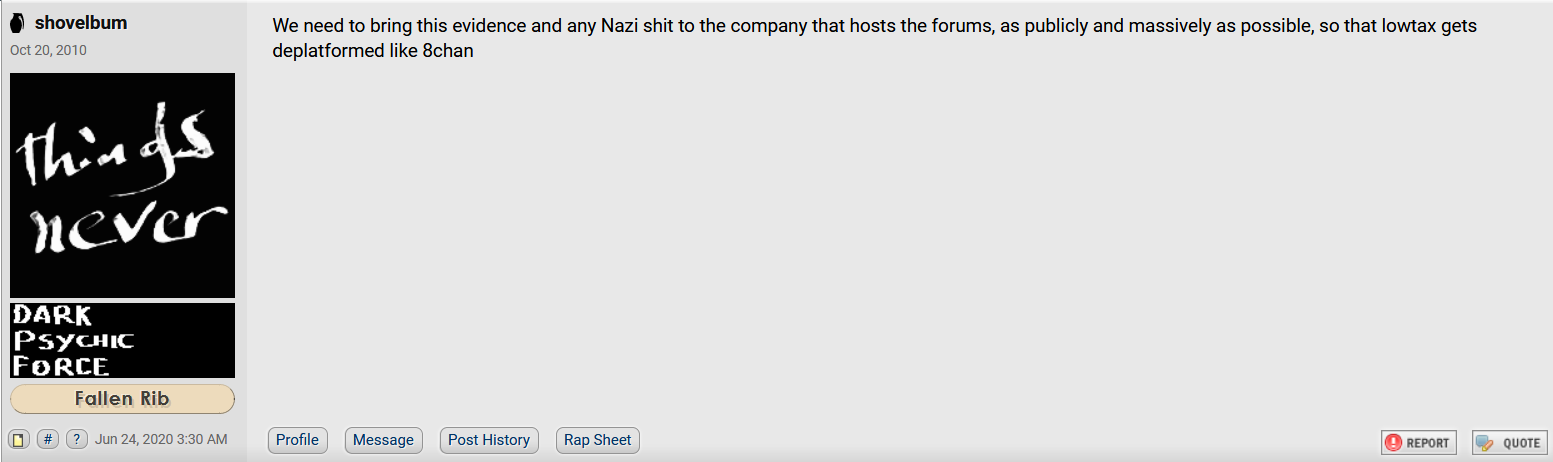Quote shovelbum's post
Screen dimensions: 1553x462
pyautogui.click(x=1509, y=443)
